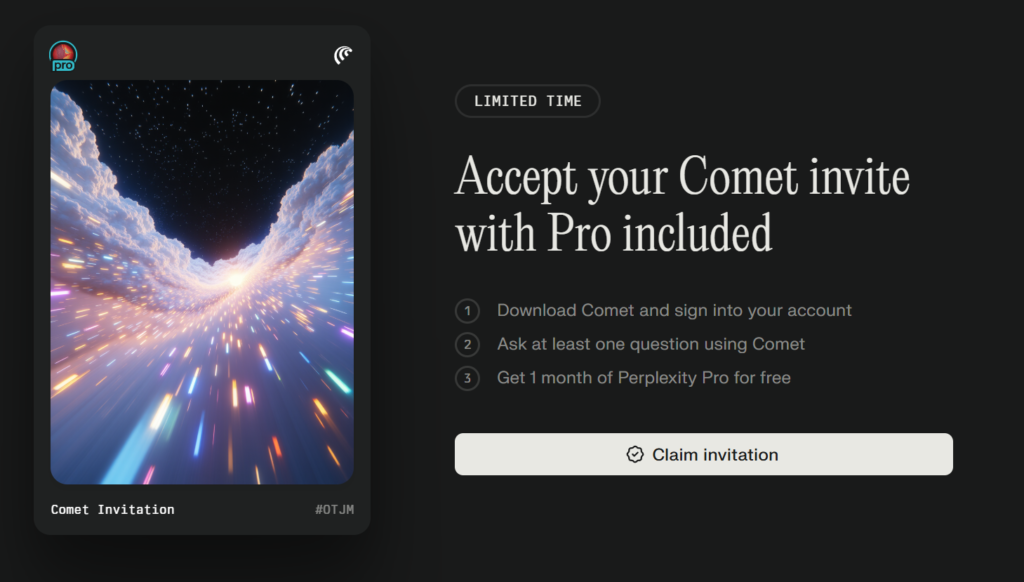Click the starry night sky in the artwork
This screenshot has width=1024, height=582.
(x=200, y=130)
